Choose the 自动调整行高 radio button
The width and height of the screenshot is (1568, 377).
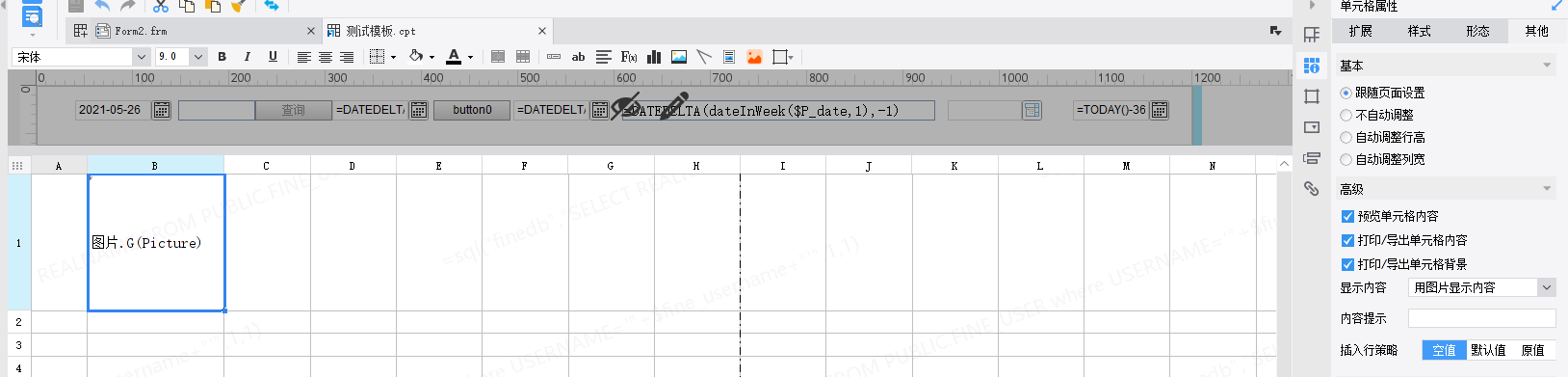point(1346,137)
